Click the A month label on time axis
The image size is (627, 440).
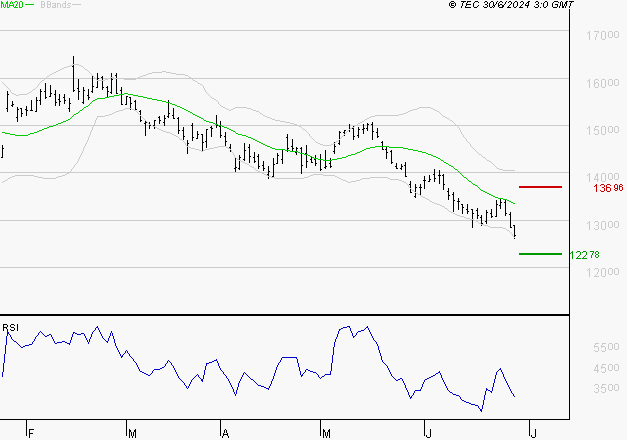point(225,434)
